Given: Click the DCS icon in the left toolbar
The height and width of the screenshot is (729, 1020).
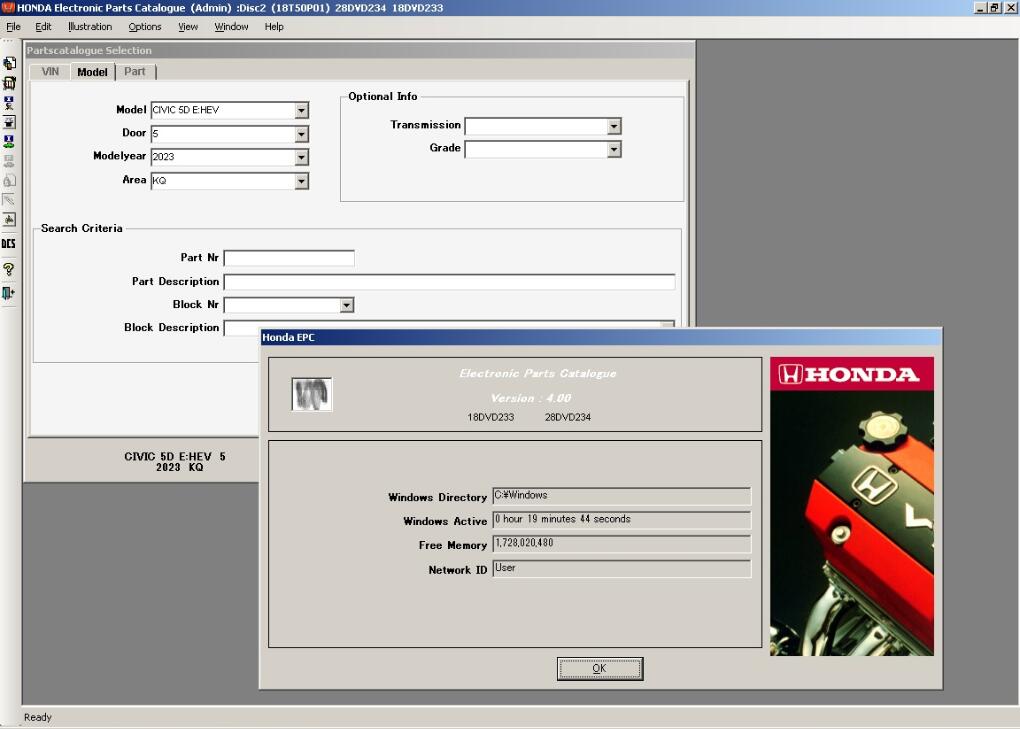Looking at the screenshot, I should (x=8, y=244).
